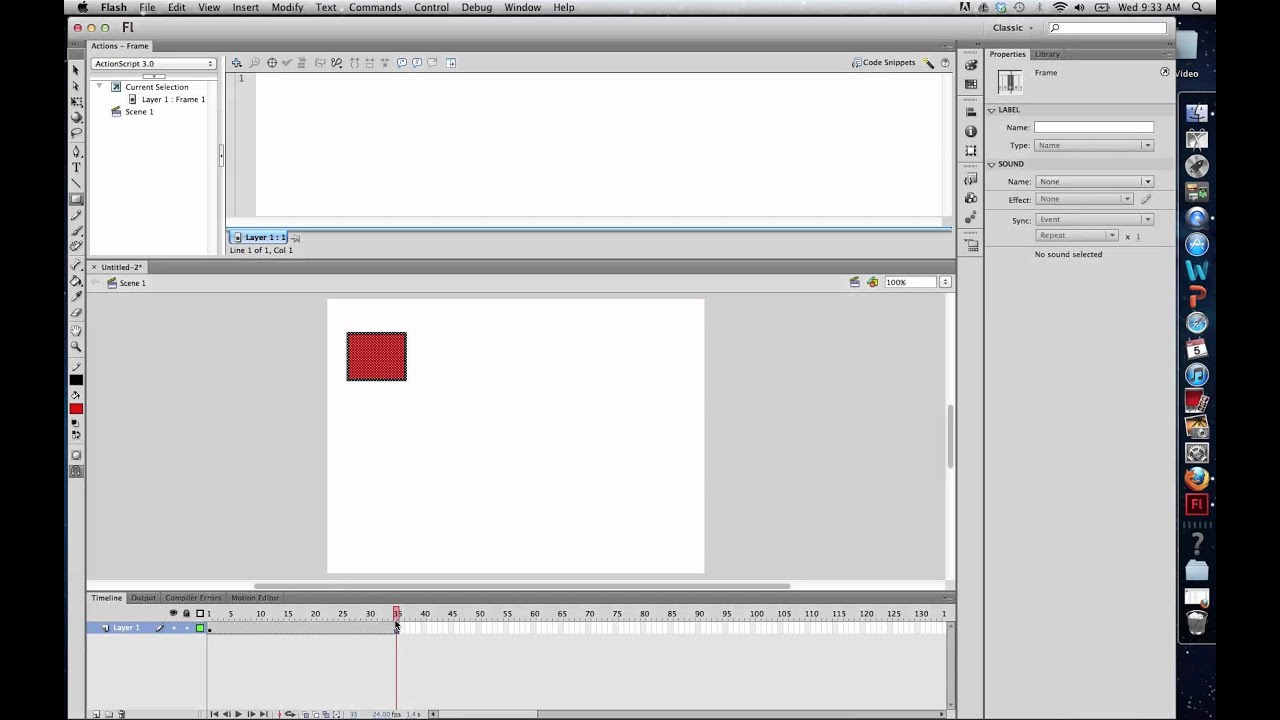Select the Paint Bucket tool
This screenshot has width=1280, height=720.
(x=76, y=281)
